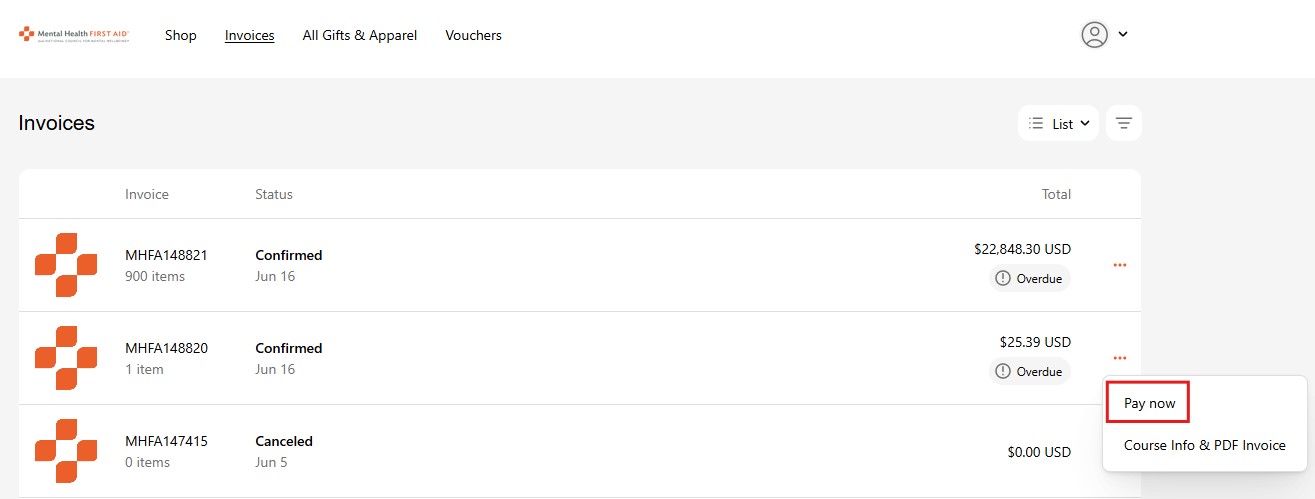The height and width of the screenshot is (499, 1315).
Task: Open three-dot menu for invoice MHFA148821
Action: pos(1120,265)
